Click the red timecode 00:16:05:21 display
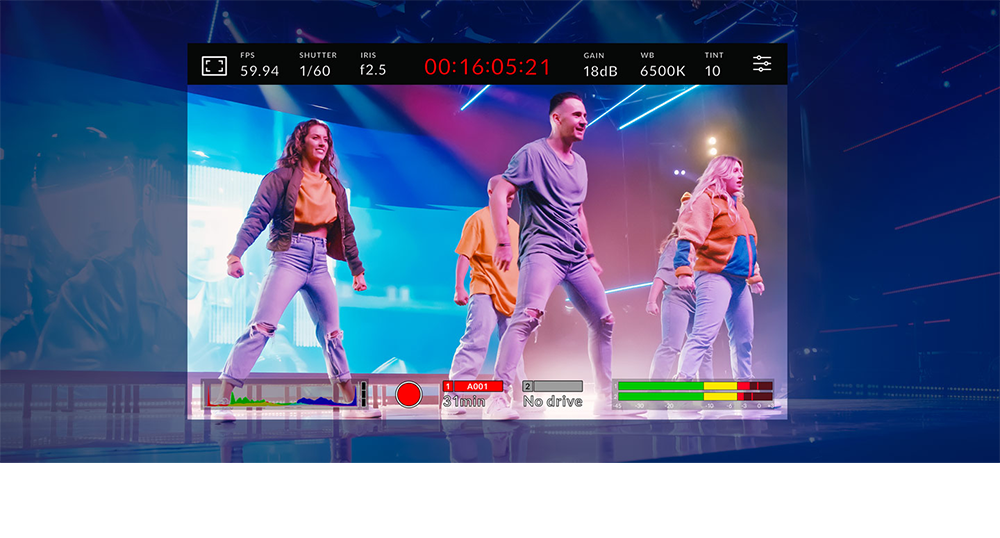The width and height of the screenshot is (1000, 538). pyautogui.click(x=487, y=67)
